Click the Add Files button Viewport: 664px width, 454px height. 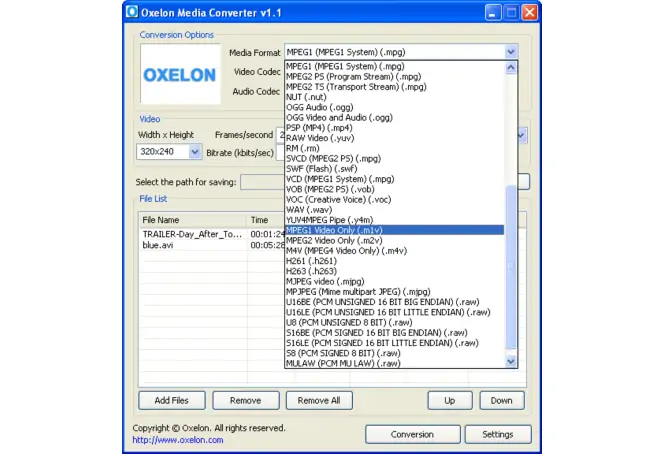[x=172, y=400]
